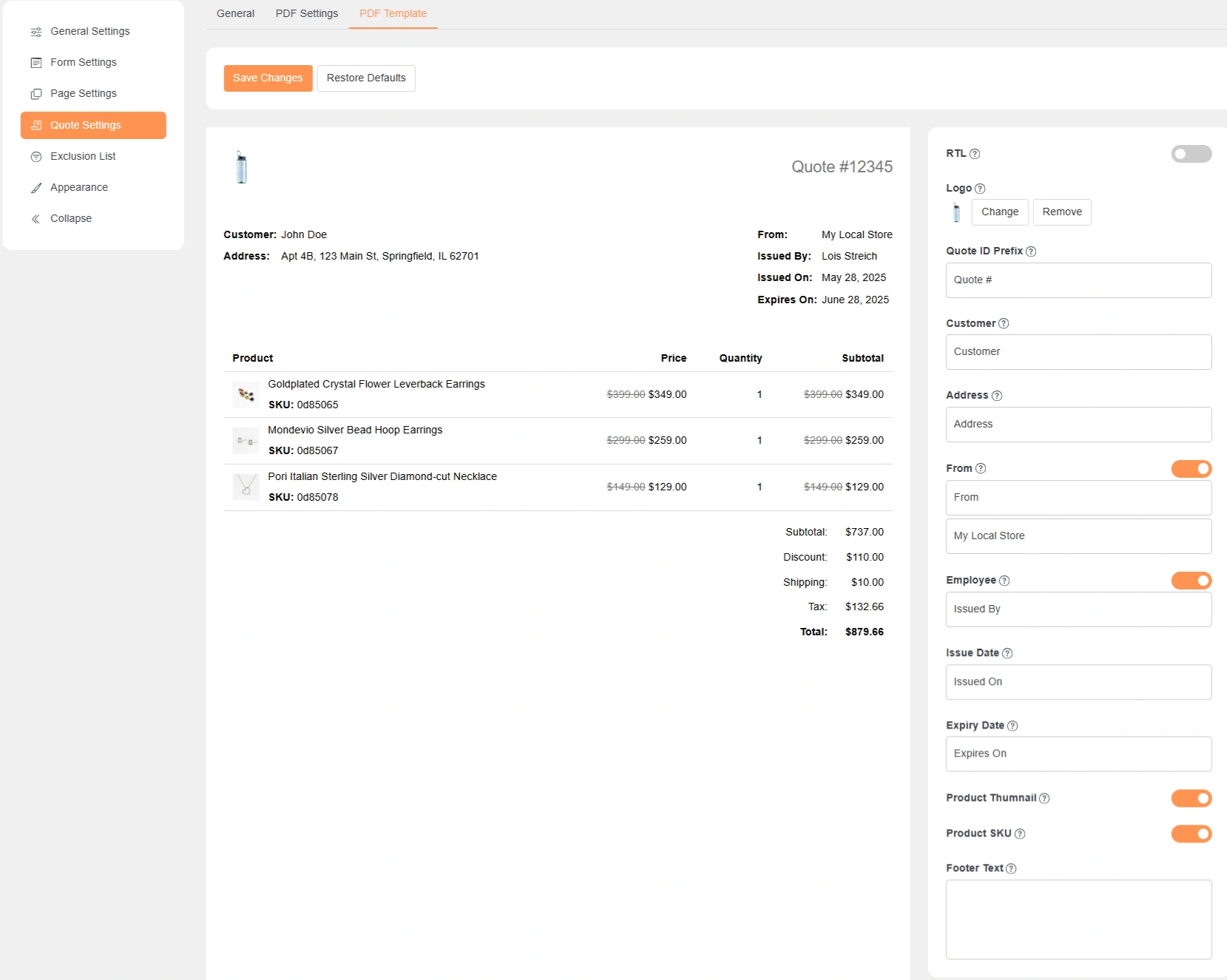Viewport: 1227px width, 980px height.
Task: Click the Exclusion List icon
Action: click(36, 157)
